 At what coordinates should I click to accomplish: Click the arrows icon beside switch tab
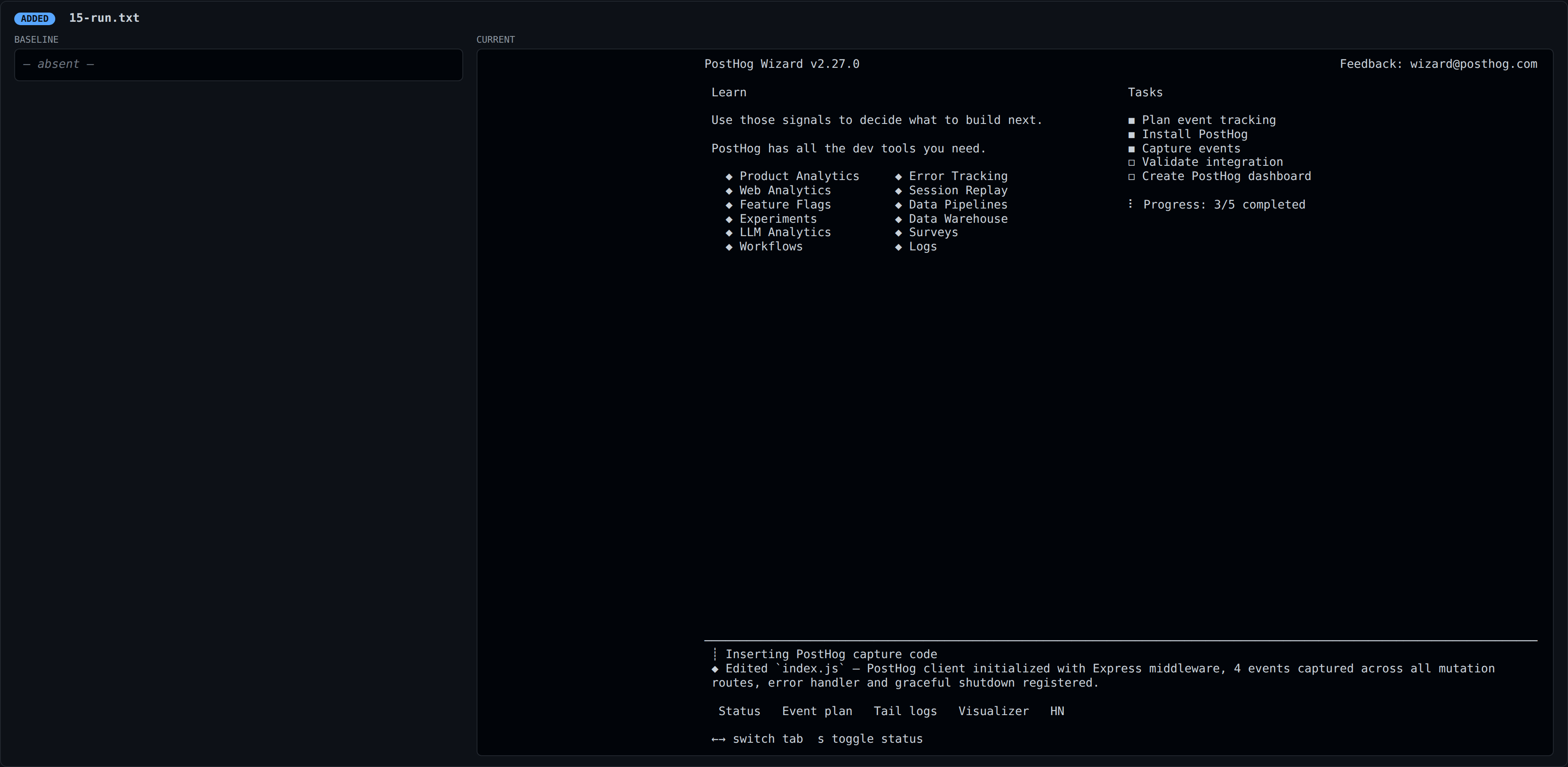coord(718,740)
